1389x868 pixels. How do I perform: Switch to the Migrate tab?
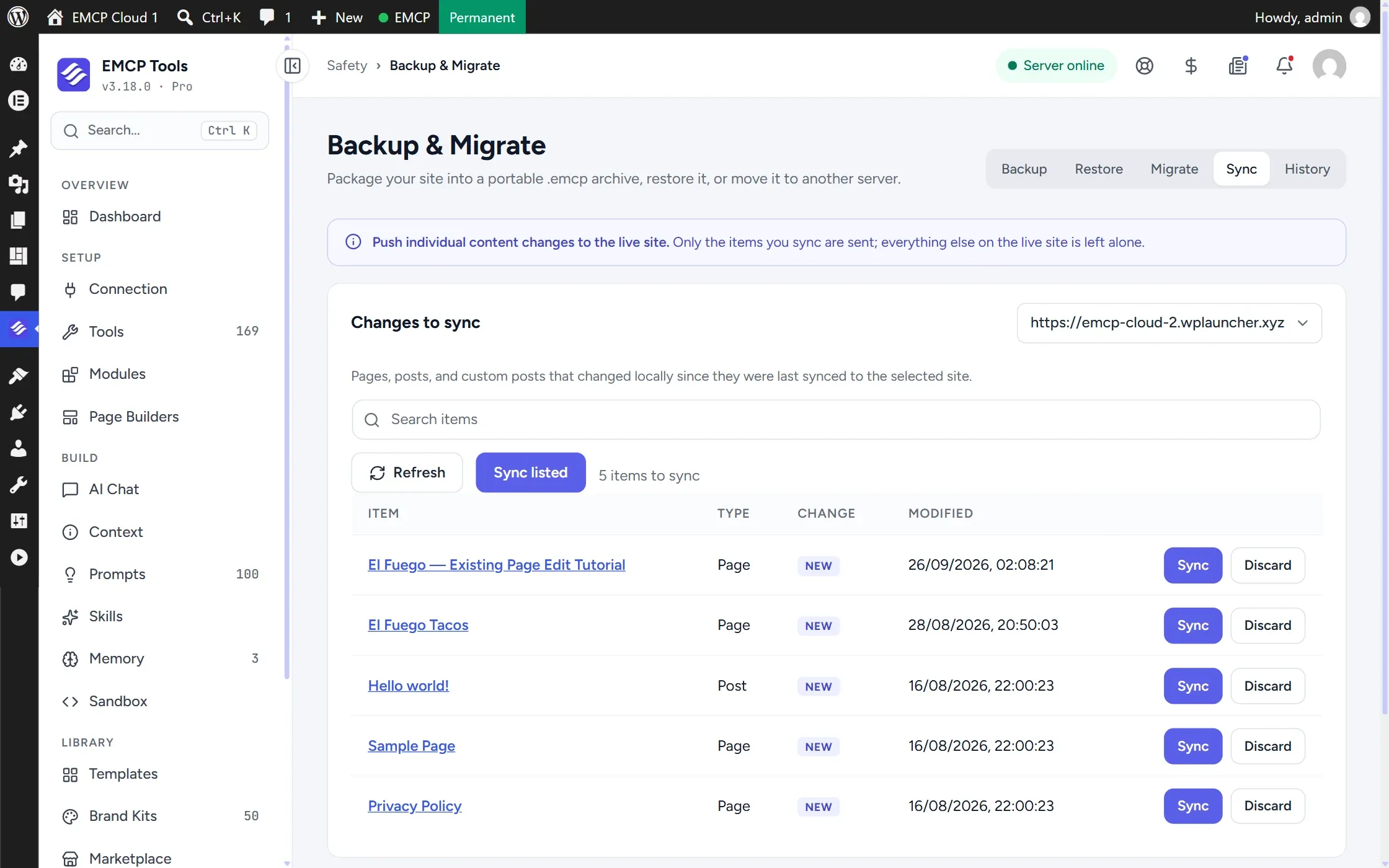point(1174,169)
